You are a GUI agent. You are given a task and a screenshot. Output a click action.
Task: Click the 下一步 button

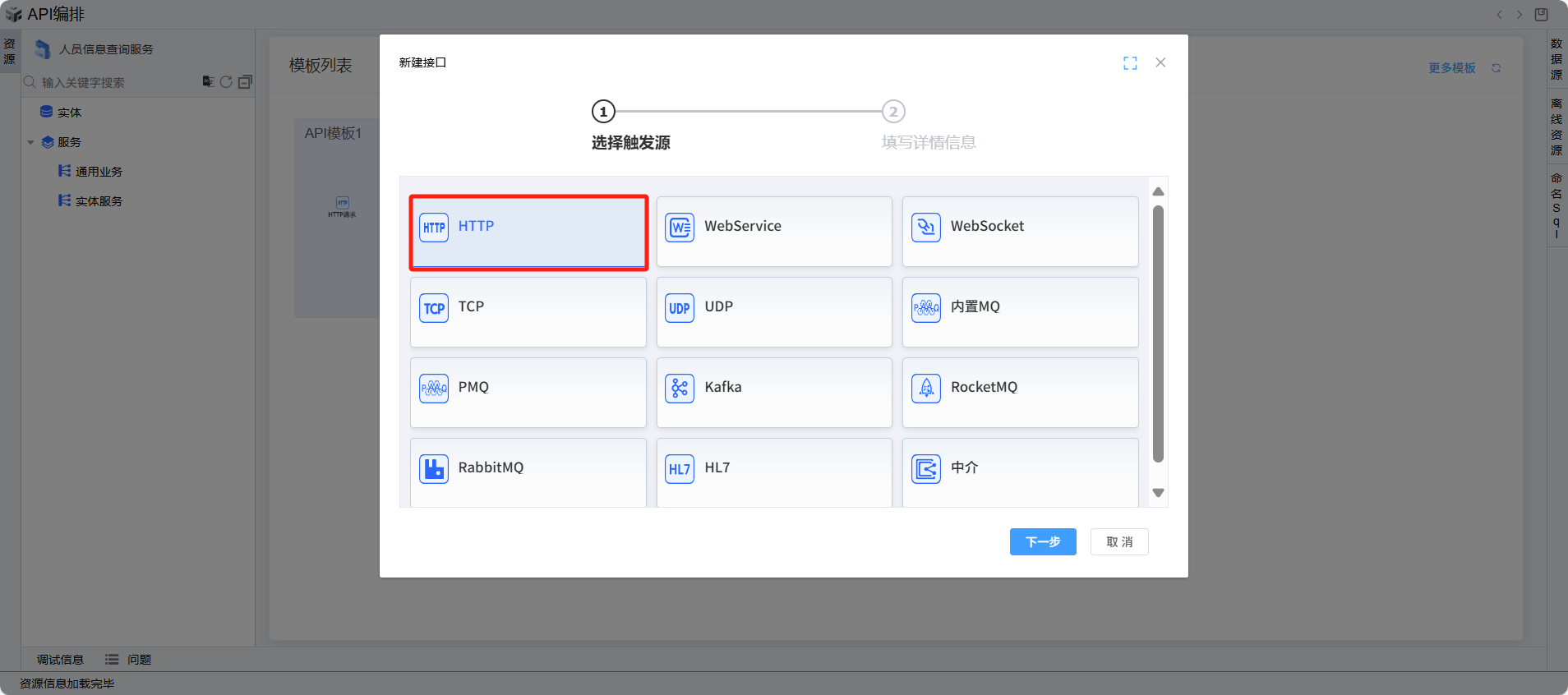(x=1042, y=542)
